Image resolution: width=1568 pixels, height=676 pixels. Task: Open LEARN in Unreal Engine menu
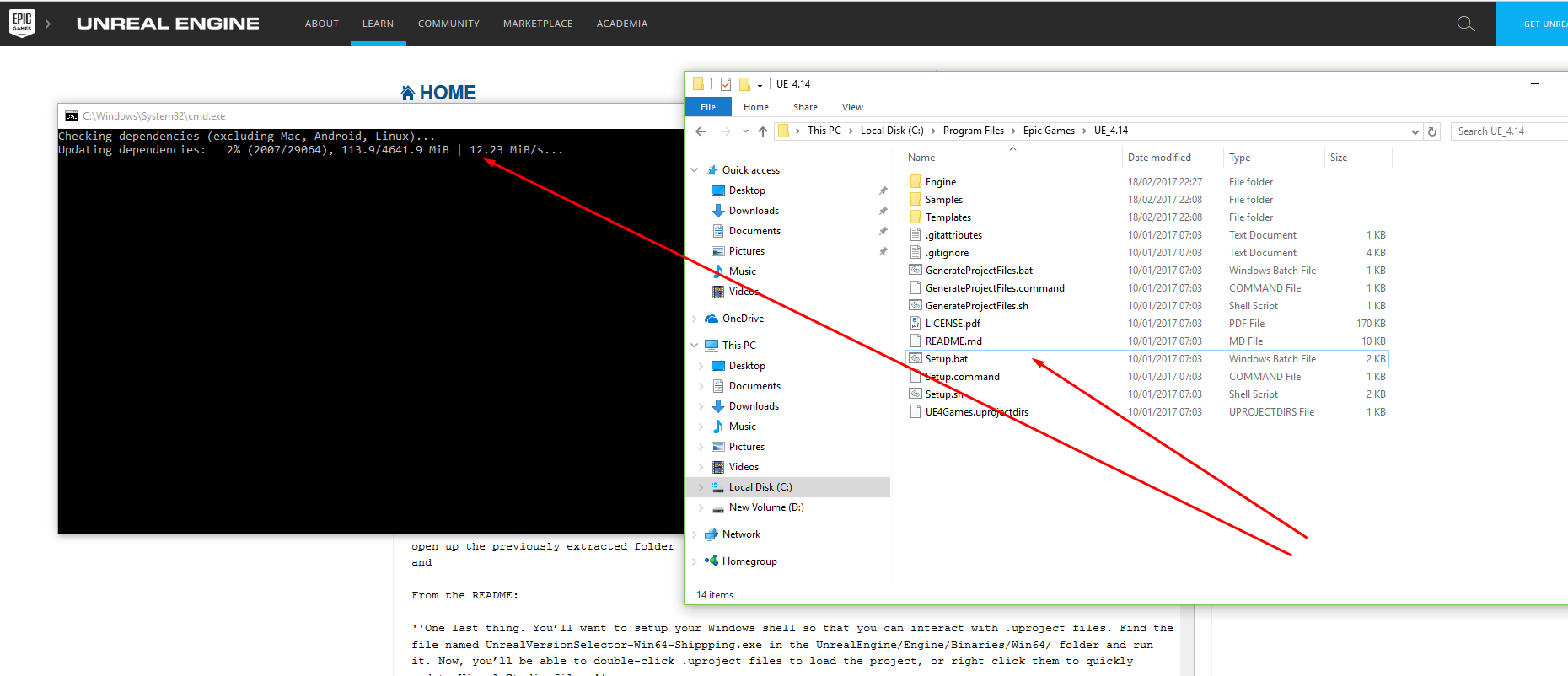point(378,24)
